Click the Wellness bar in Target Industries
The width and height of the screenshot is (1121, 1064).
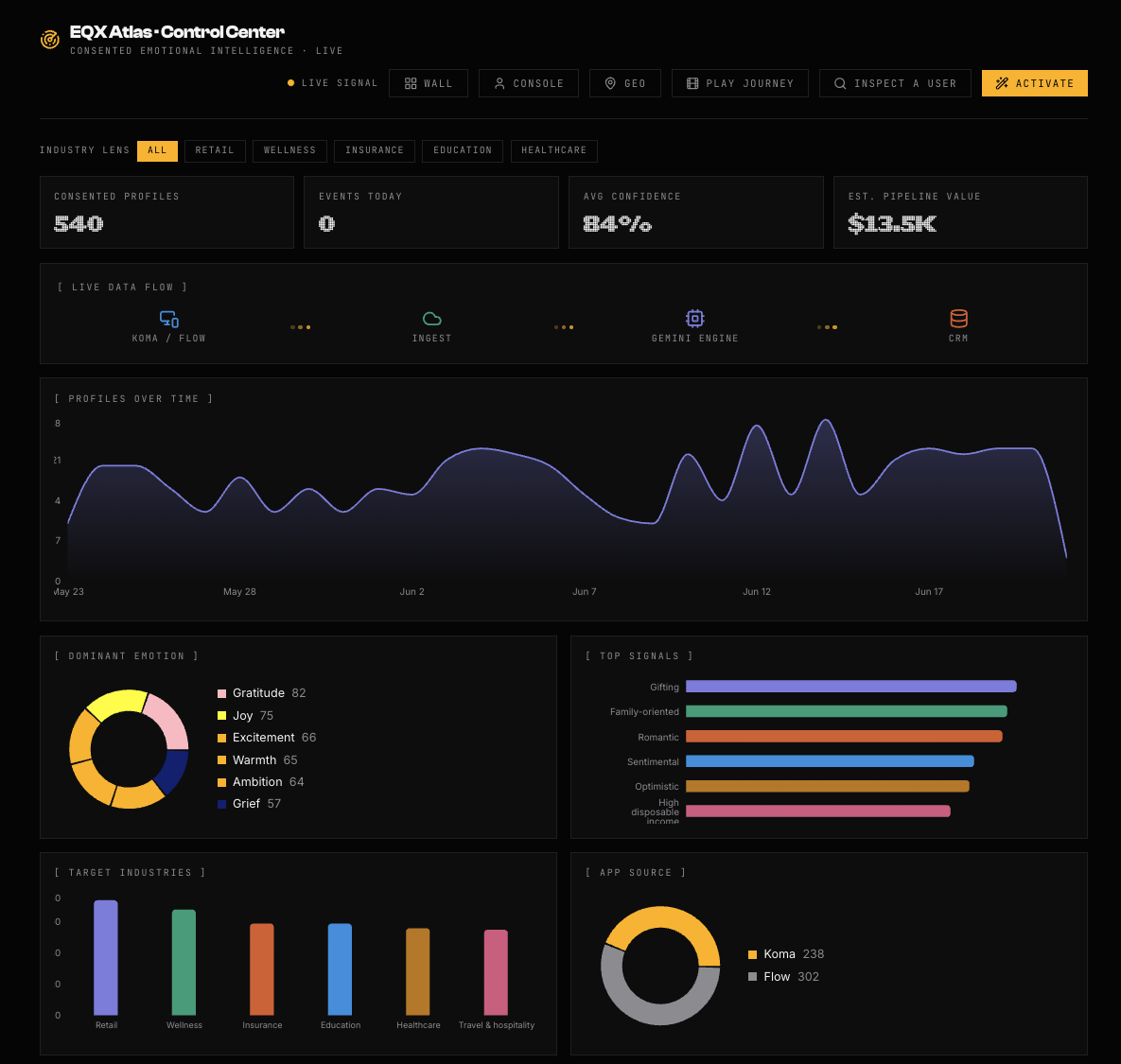point(184,963)
